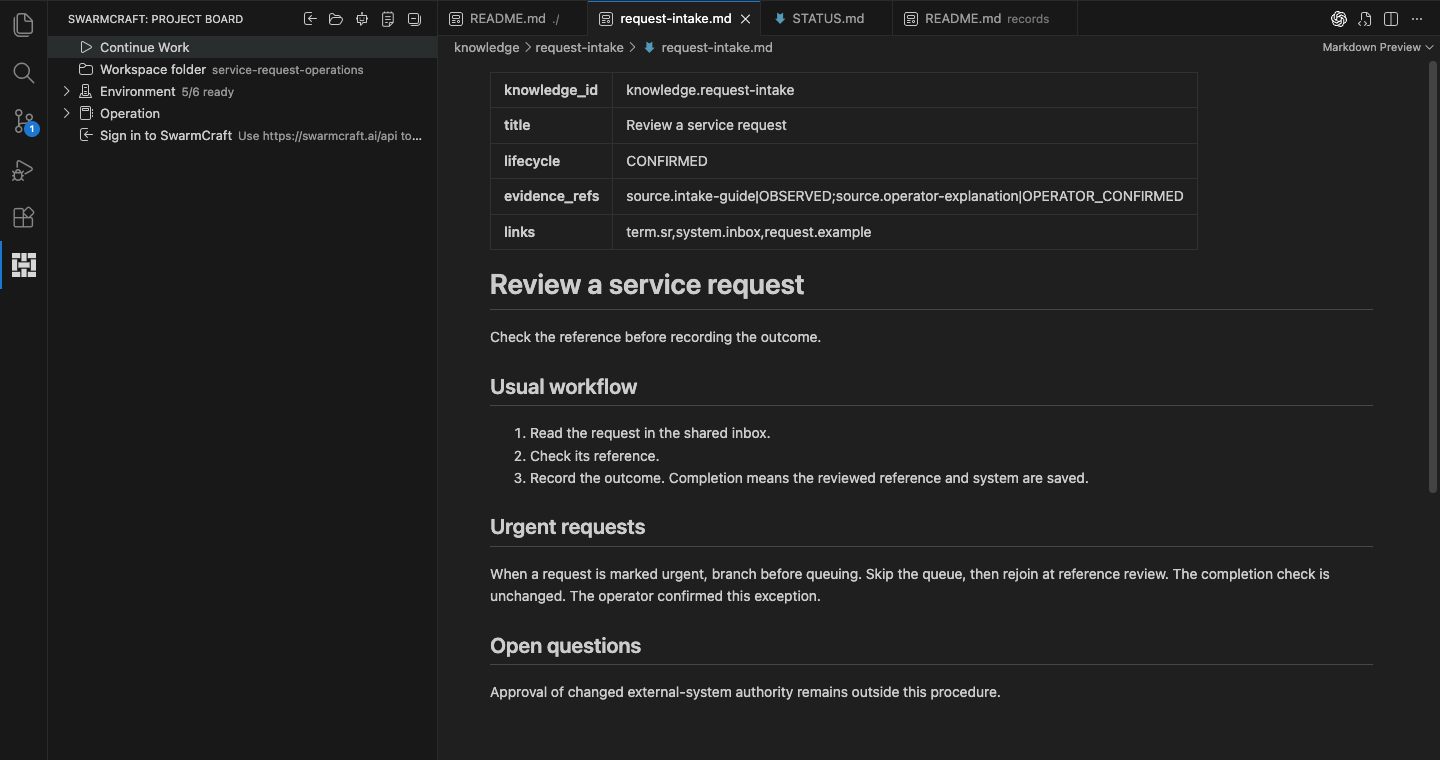Open the Explorer view in activity bar
The height and width of the screenshot is (760, 1440).
23,25
